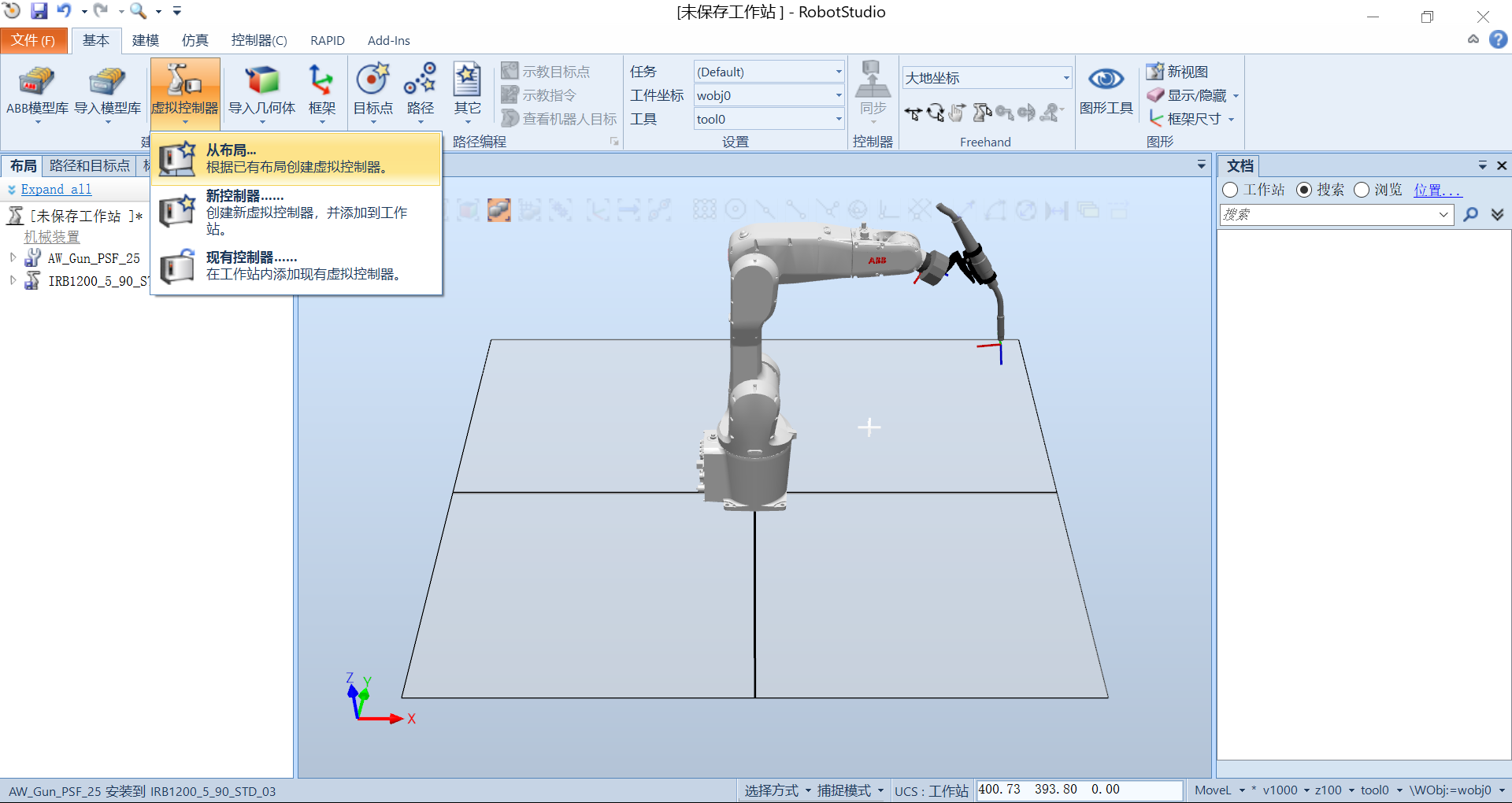
Task: Open ABB模型库 library
Action: [37, 93]
